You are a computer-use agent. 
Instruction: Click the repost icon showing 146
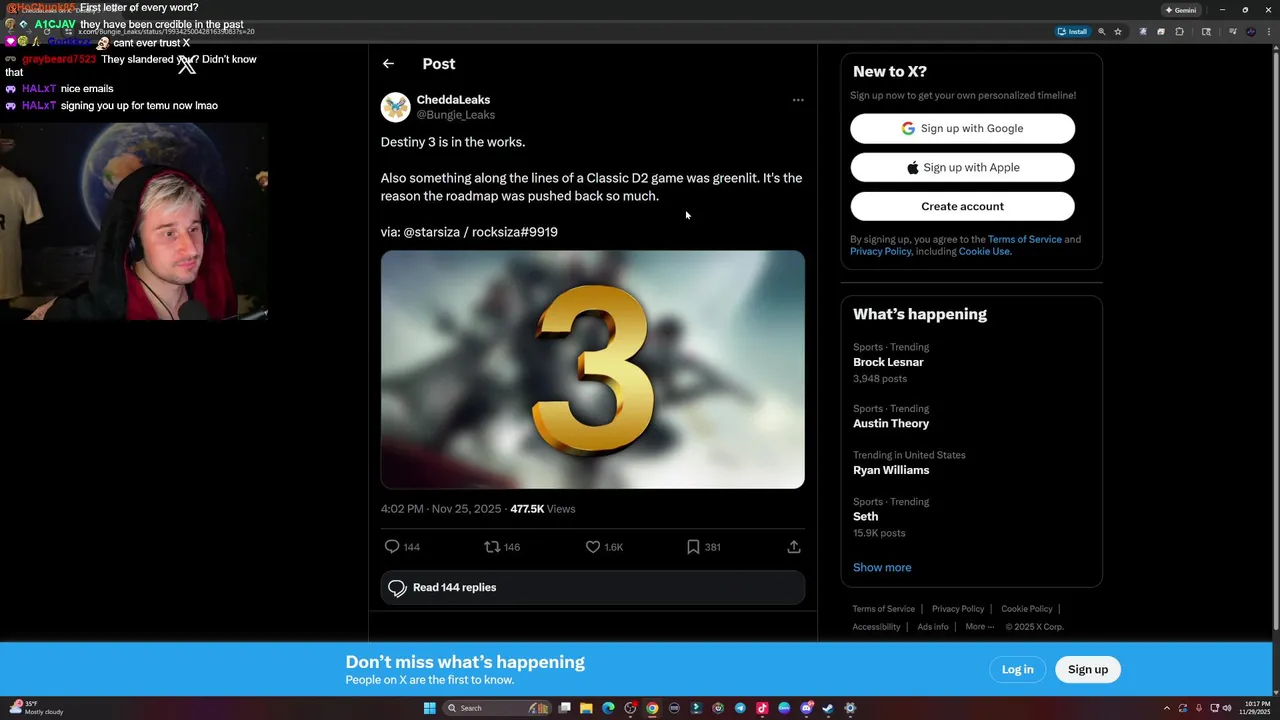pyautogui.click(x=492, y=547)
